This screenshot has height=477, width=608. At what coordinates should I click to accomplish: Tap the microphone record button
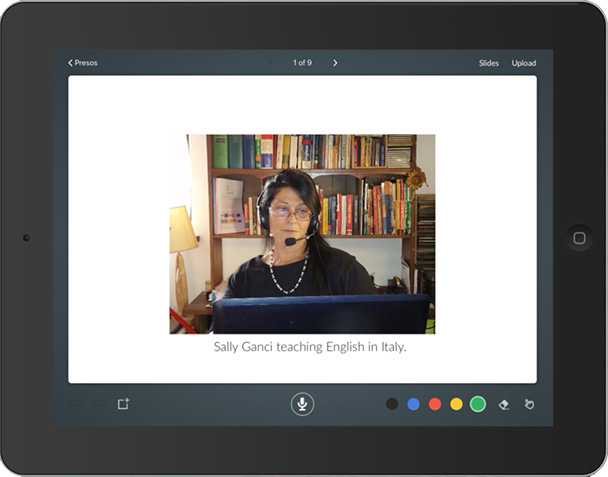coord(302,404)
